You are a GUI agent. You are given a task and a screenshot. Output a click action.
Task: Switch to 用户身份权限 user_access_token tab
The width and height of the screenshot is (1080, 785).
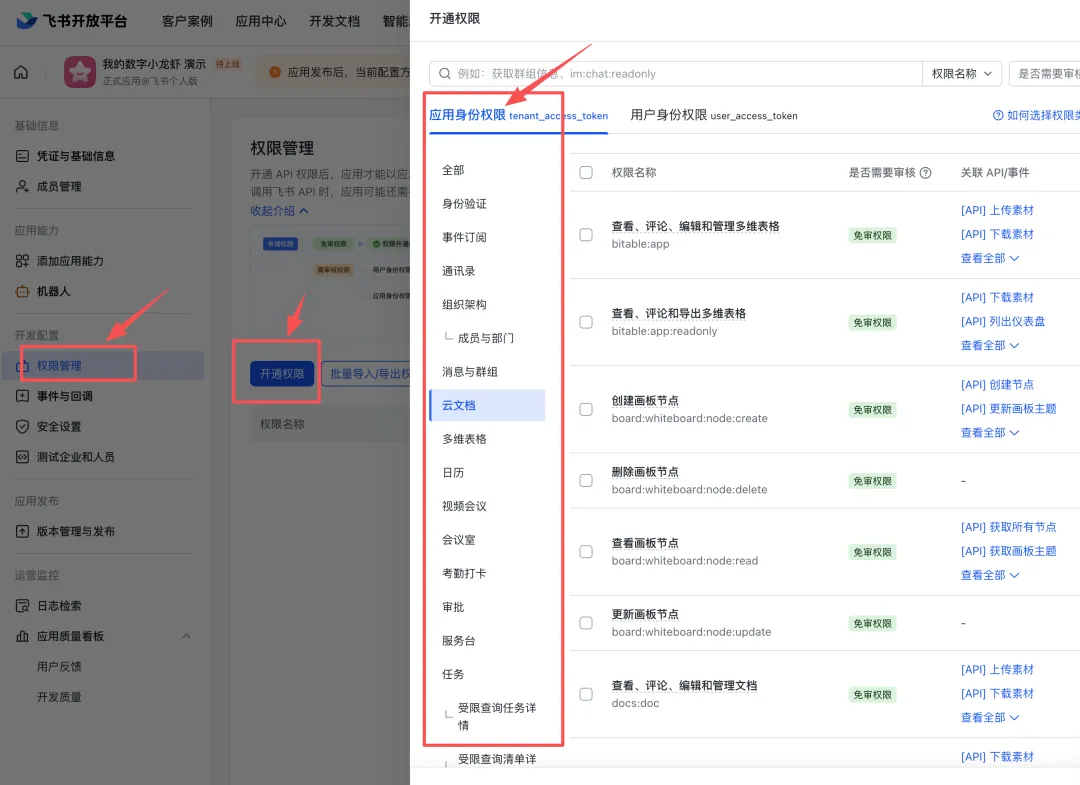(x=714, y=115)
